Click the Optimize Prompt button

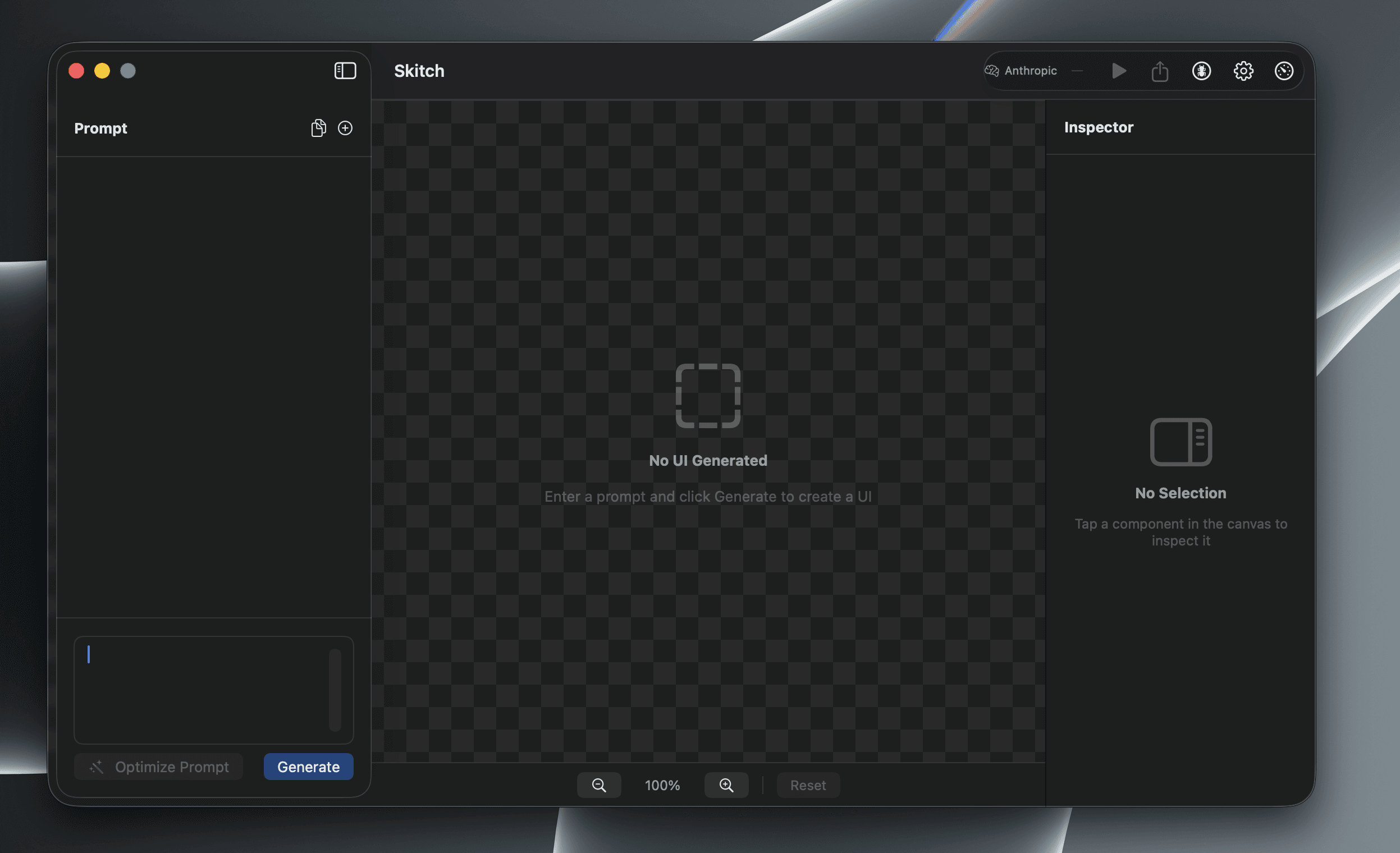click(x=158, y=767)
